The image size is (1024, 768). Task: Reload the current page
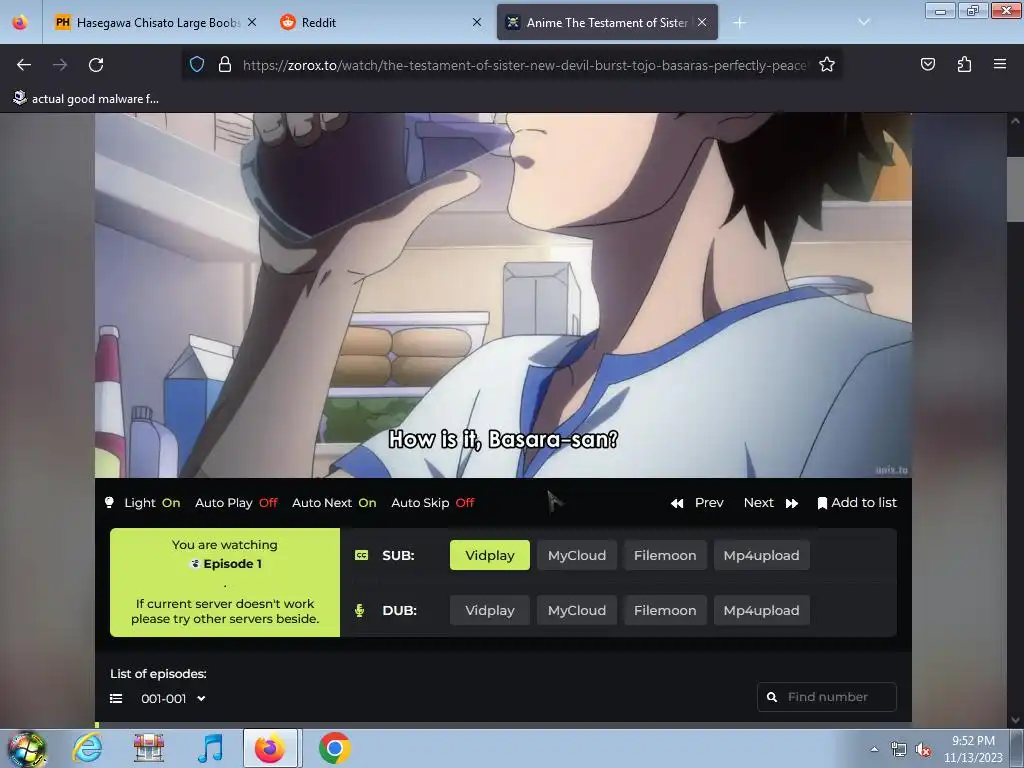coord(96,65)
